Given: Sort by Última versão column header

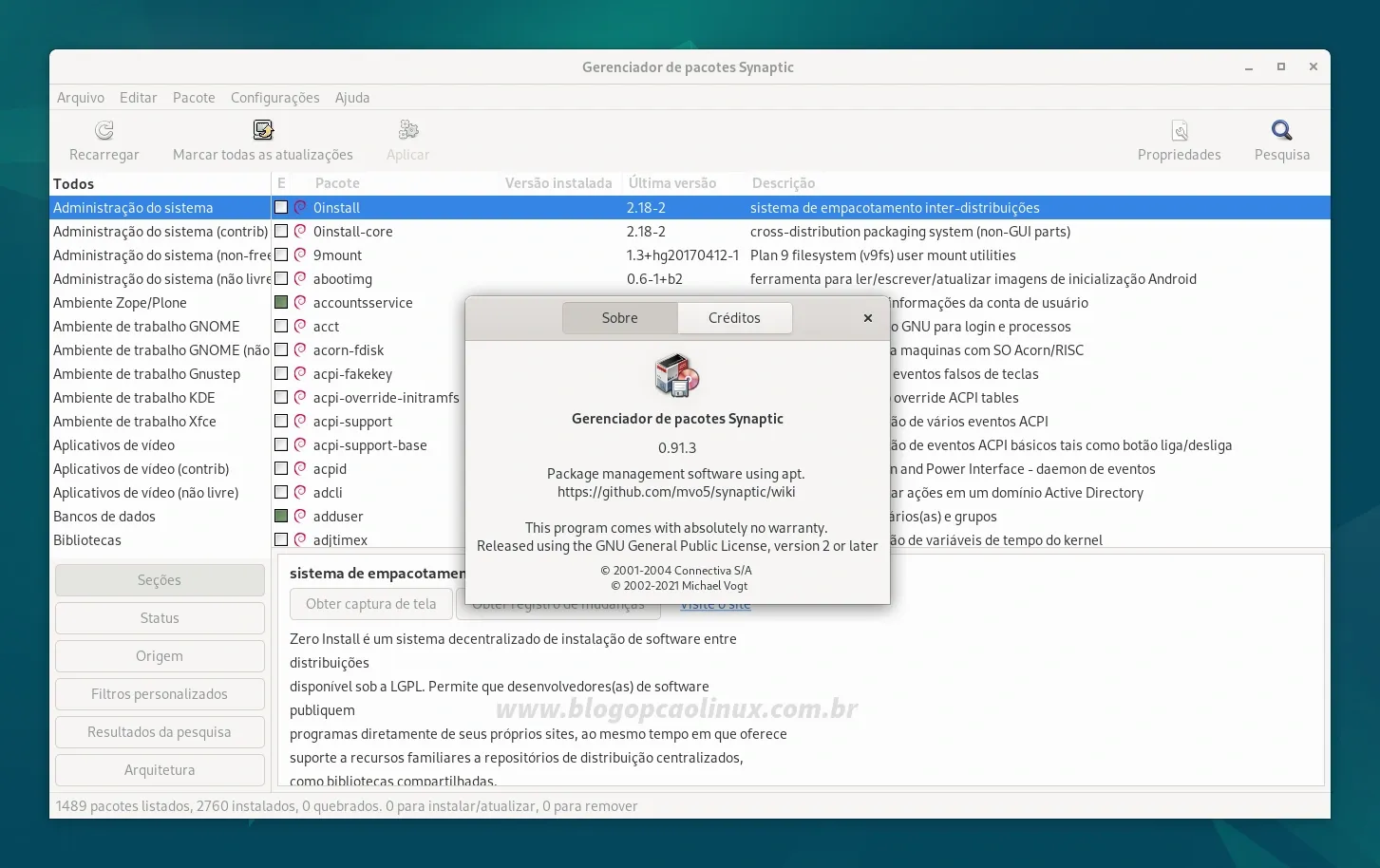Looking at the screenshot, I should [x=672, y=182].
